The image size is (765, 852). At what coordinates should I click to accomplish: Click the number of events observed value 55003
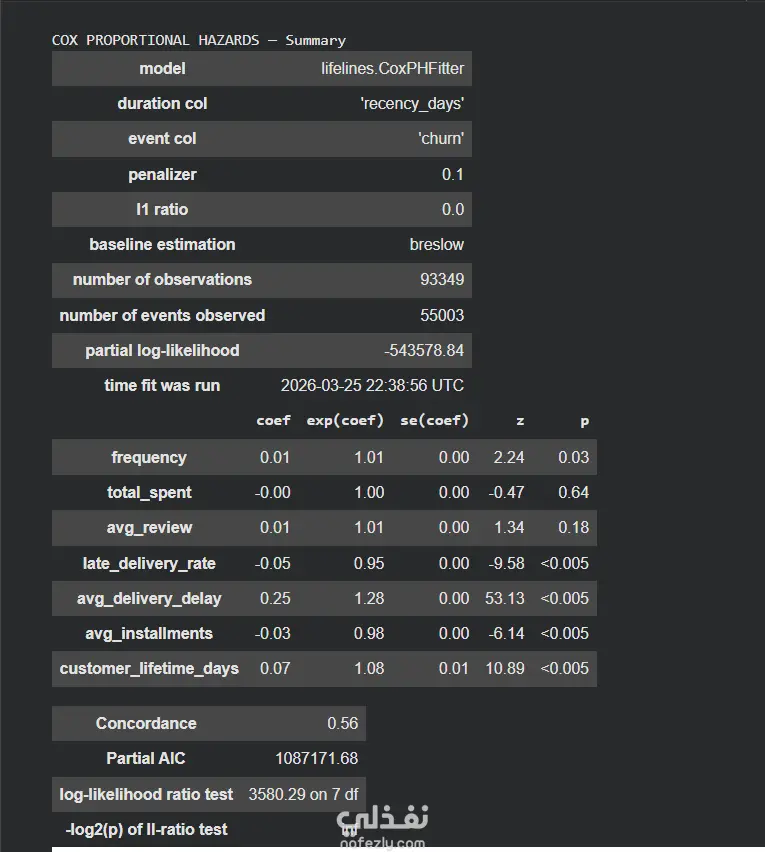442,315
